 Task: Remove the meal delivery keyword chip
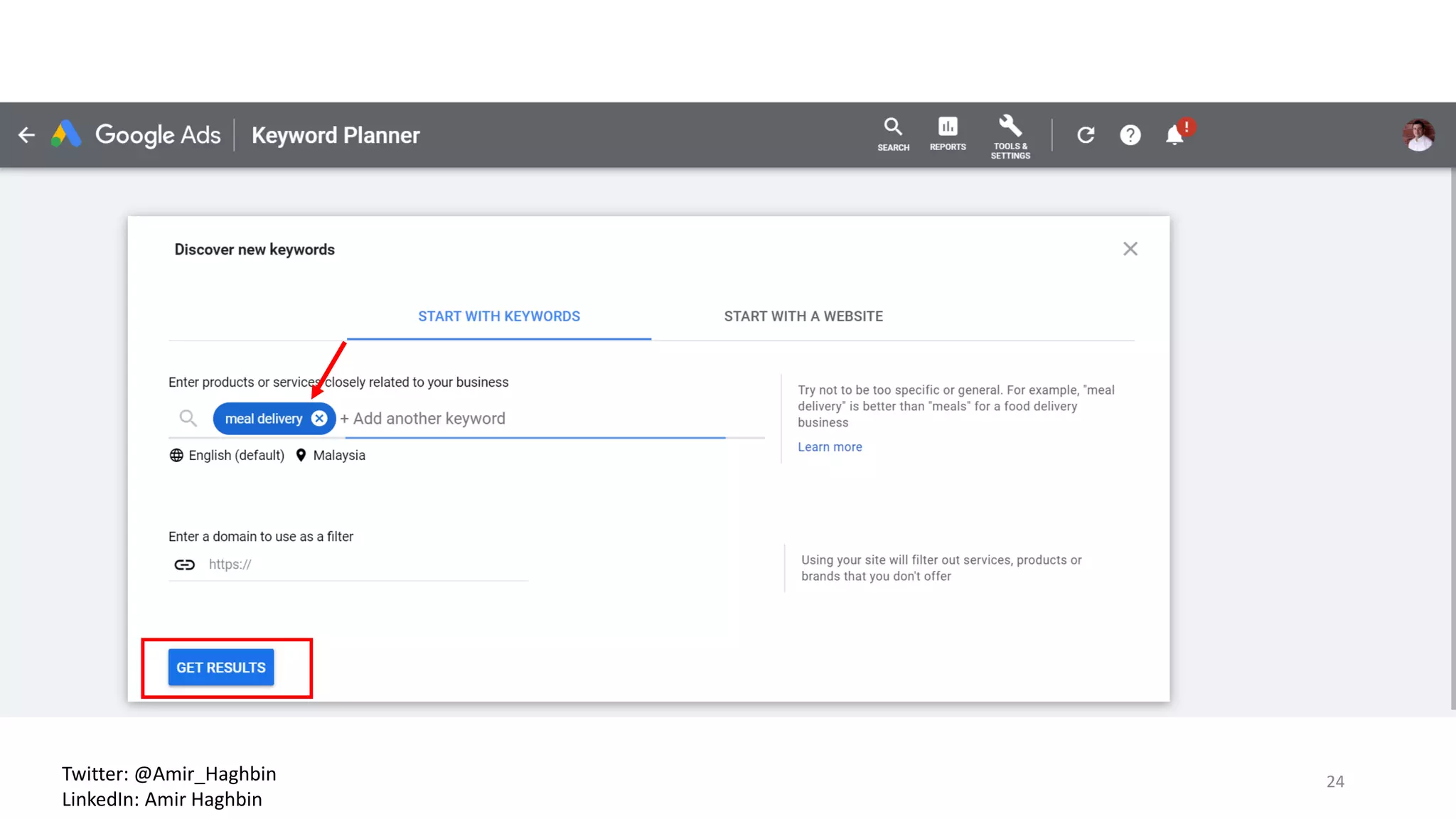tap(320, 419)
